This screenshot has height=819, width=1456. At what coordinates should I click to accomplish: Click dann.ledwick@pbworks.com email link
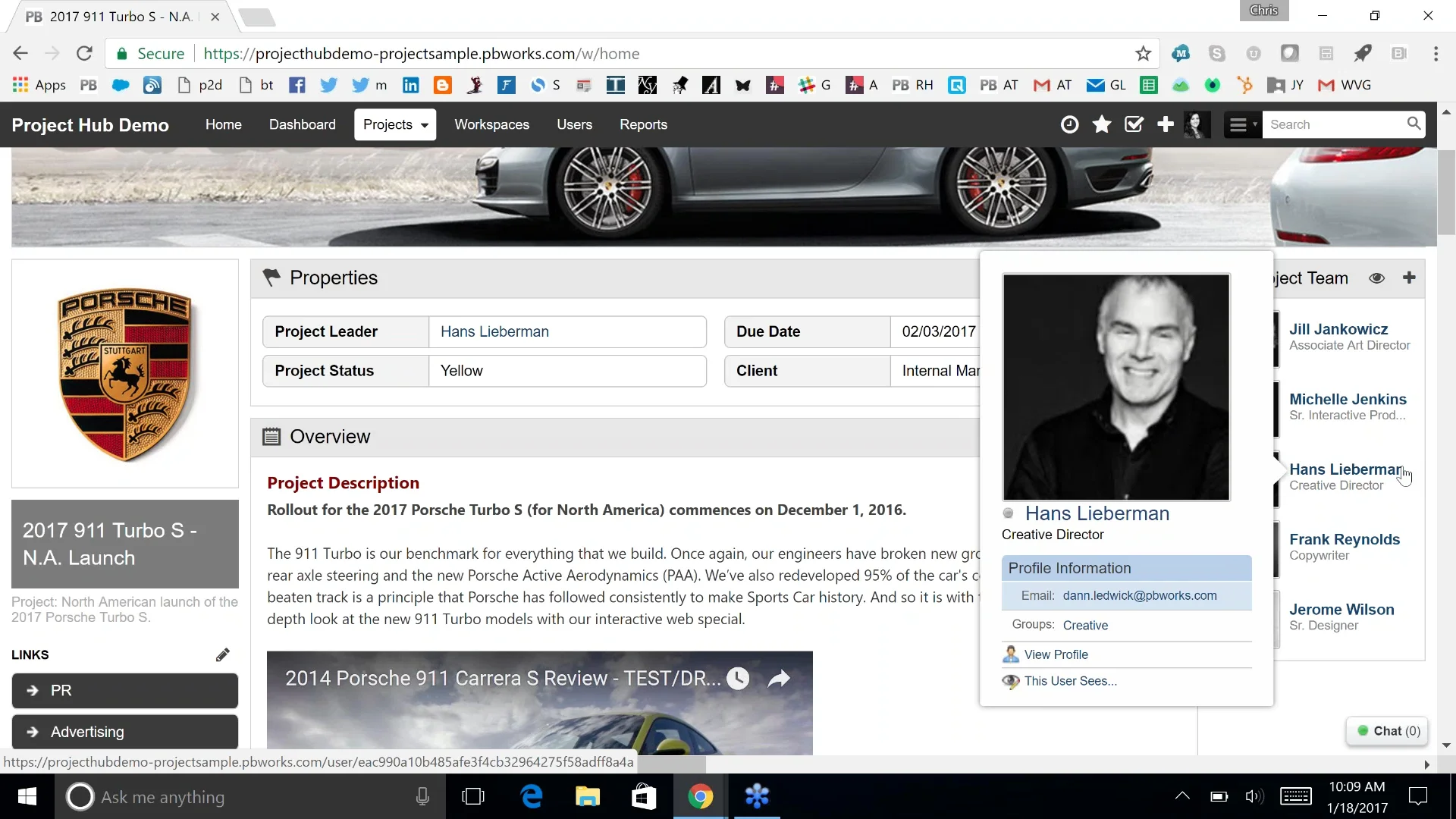[x=1139, y=596]
